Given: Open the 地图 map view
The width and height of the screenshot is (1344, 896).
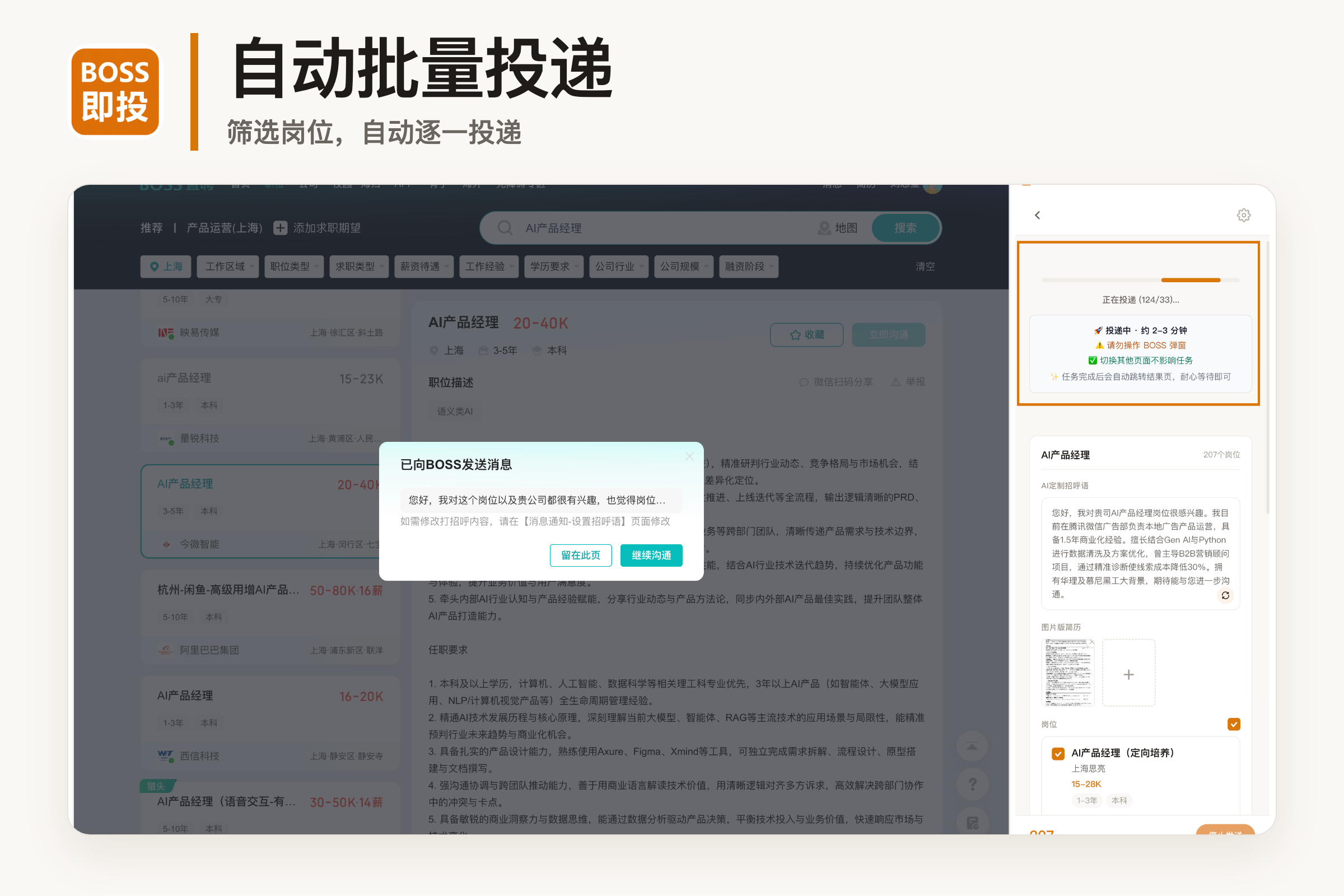Looking at the screenshot, I should [838, 228].
